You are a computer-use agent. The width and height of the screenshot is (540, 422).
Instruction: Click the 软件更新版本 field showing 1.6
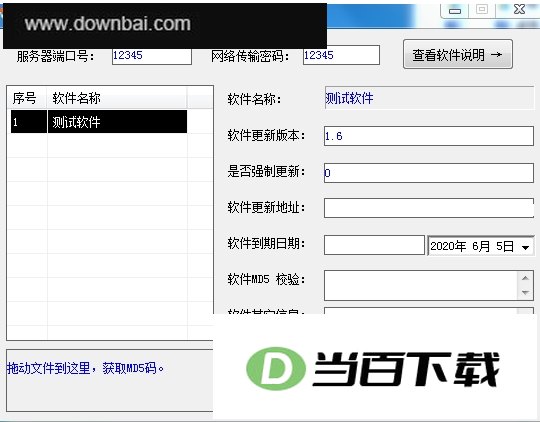(x=429, y=136)
